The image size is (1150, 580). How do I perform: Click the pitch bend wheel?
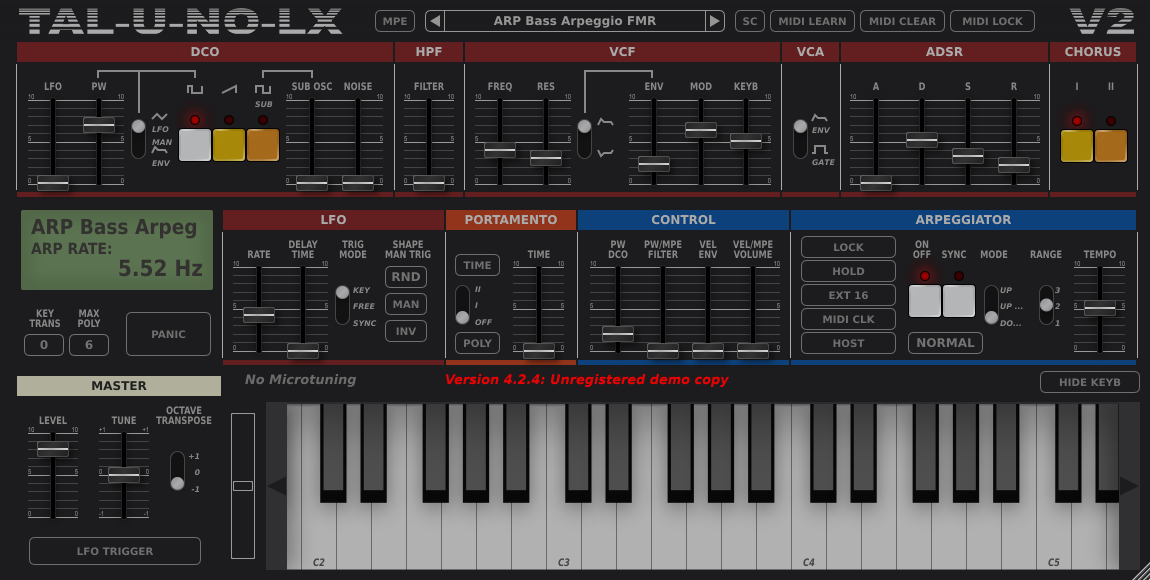[x=243, y=485]
